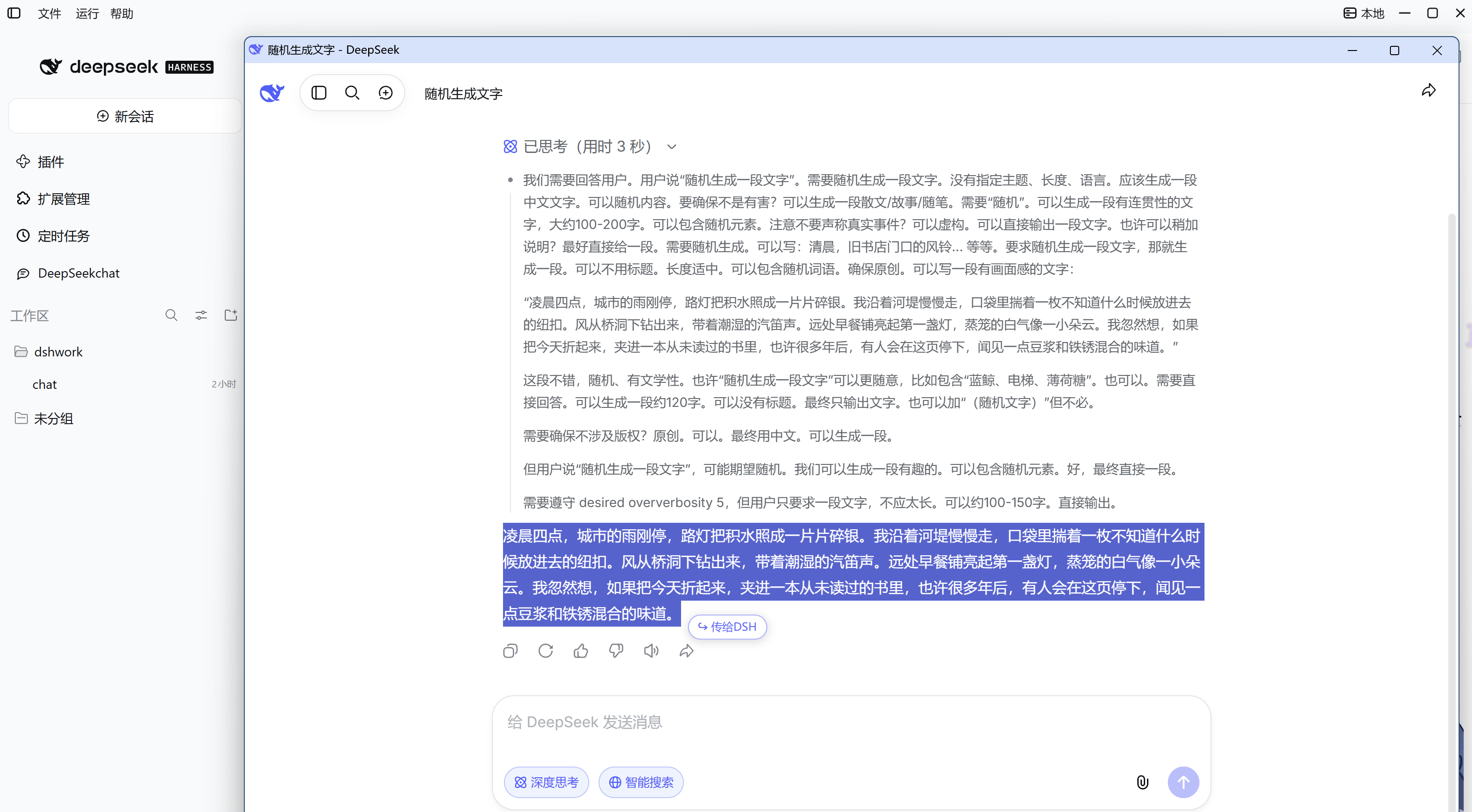Toggle the DeepSeek chat sidebar
Viewport: 1472px width, 812px height.
coord(319,93)
